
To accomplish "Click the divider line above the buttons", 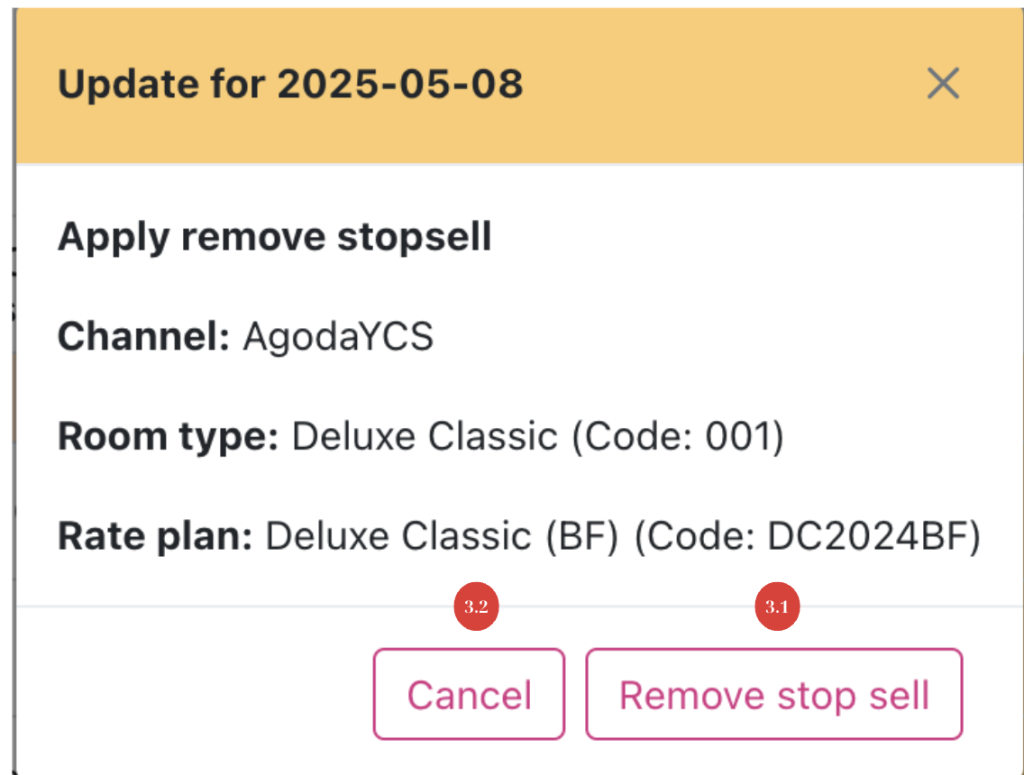I will (x=250, y=606).
